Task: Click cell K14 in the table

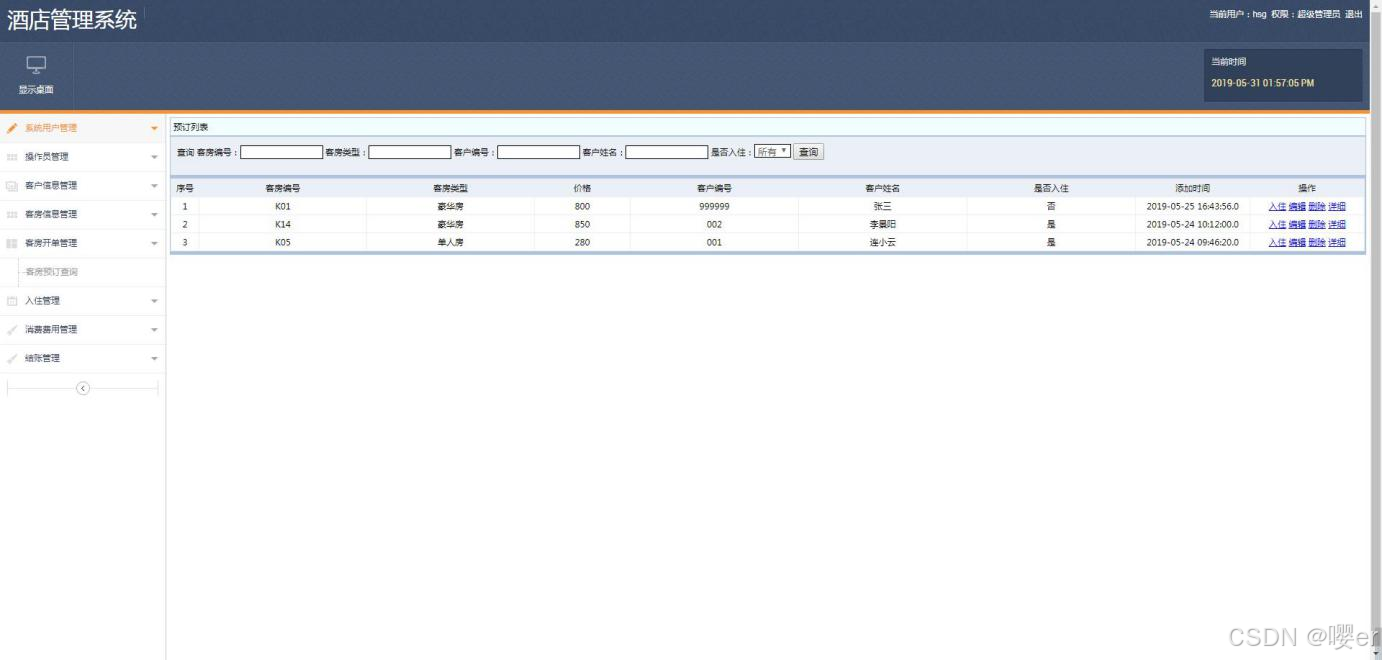Action: pos(282,224)
